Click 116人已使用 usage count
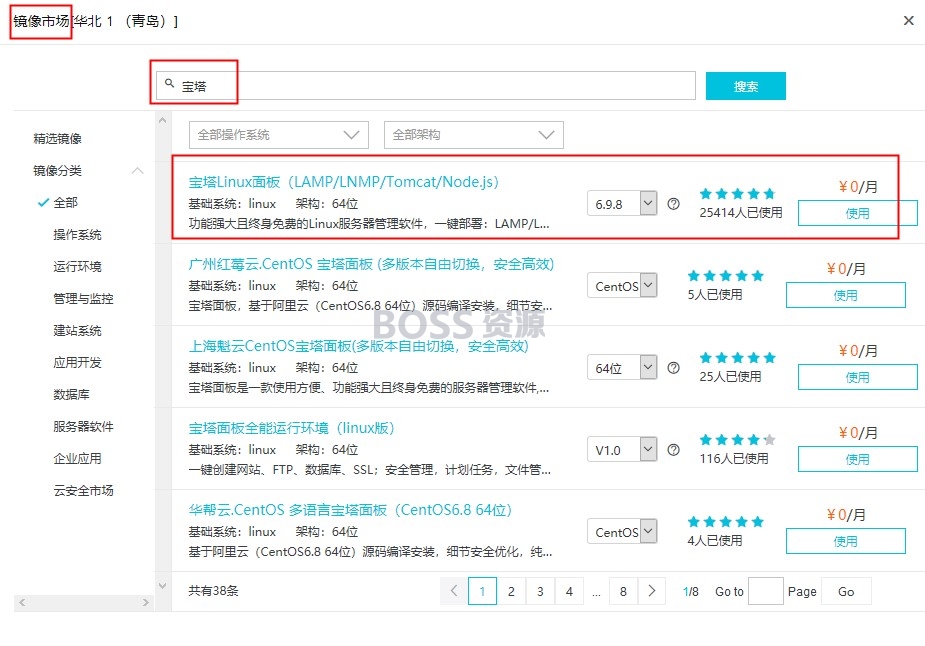 click(734, 458)
